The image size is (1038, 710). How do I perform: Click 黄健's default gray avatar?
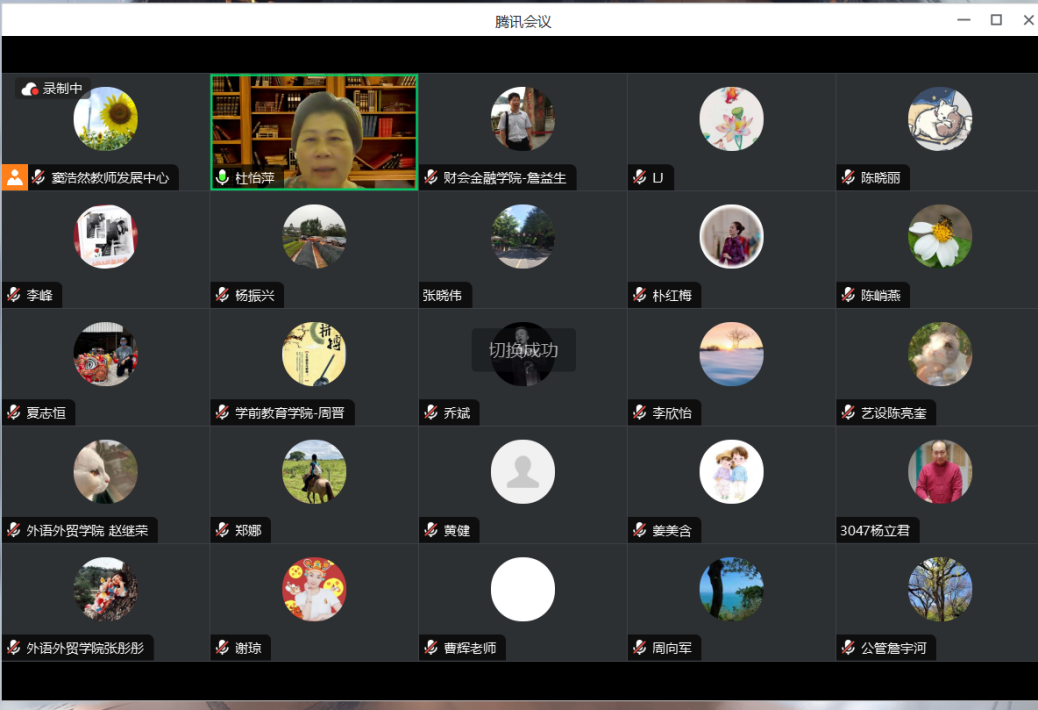coord(523,472)
